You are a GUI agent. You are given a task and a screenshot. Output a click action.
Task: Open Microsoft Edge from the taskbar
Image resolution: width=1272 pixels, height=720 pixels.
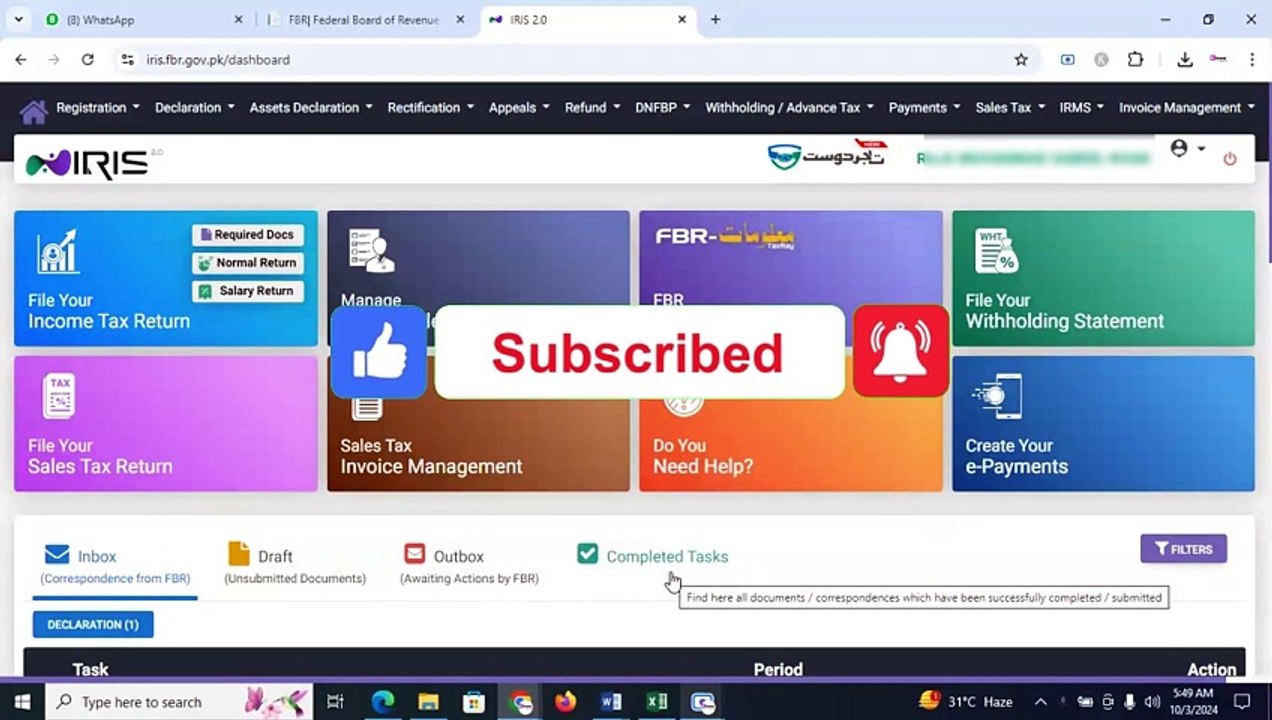tap(383, 702)
